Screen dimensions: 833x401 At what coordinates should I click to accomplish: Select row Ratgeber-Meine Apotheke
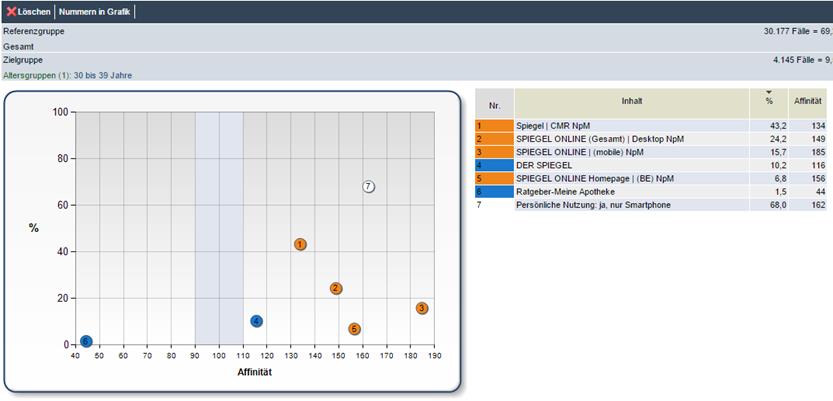pos(632,192)
